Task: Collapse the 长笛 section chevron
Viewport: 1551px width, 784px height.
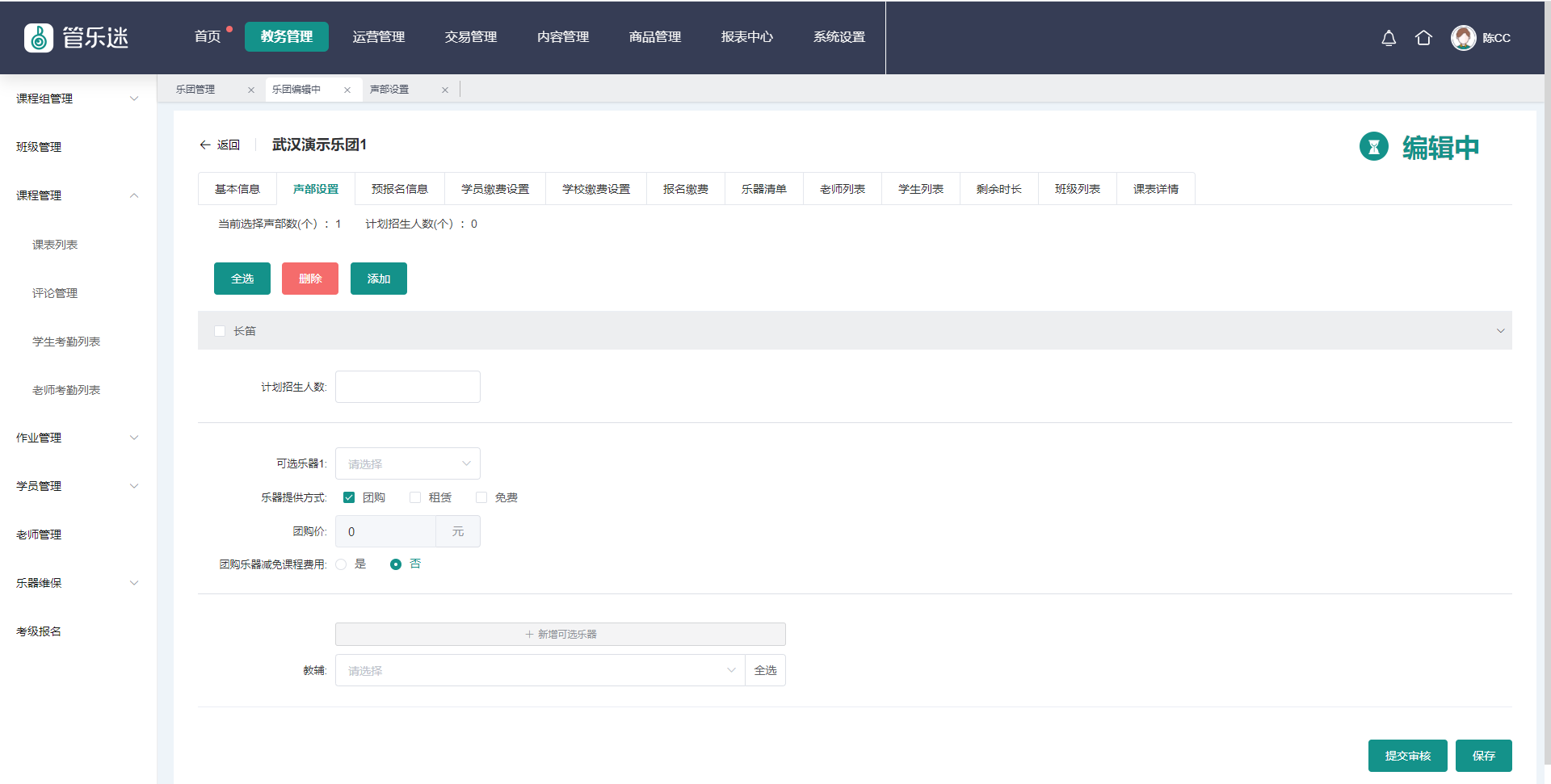Action: click(x=1500, y=331)
